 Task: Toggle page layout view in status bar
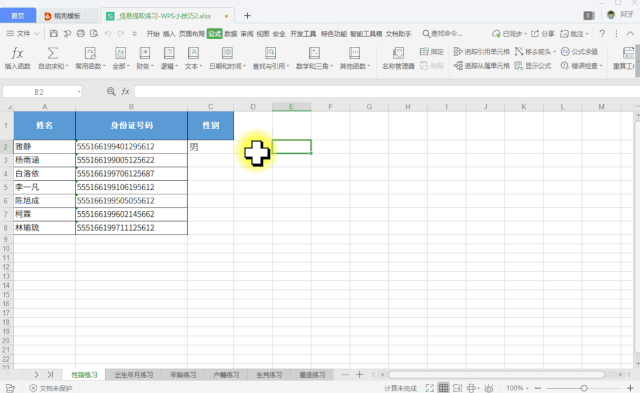pyautogui.click(x=458, y=388)
